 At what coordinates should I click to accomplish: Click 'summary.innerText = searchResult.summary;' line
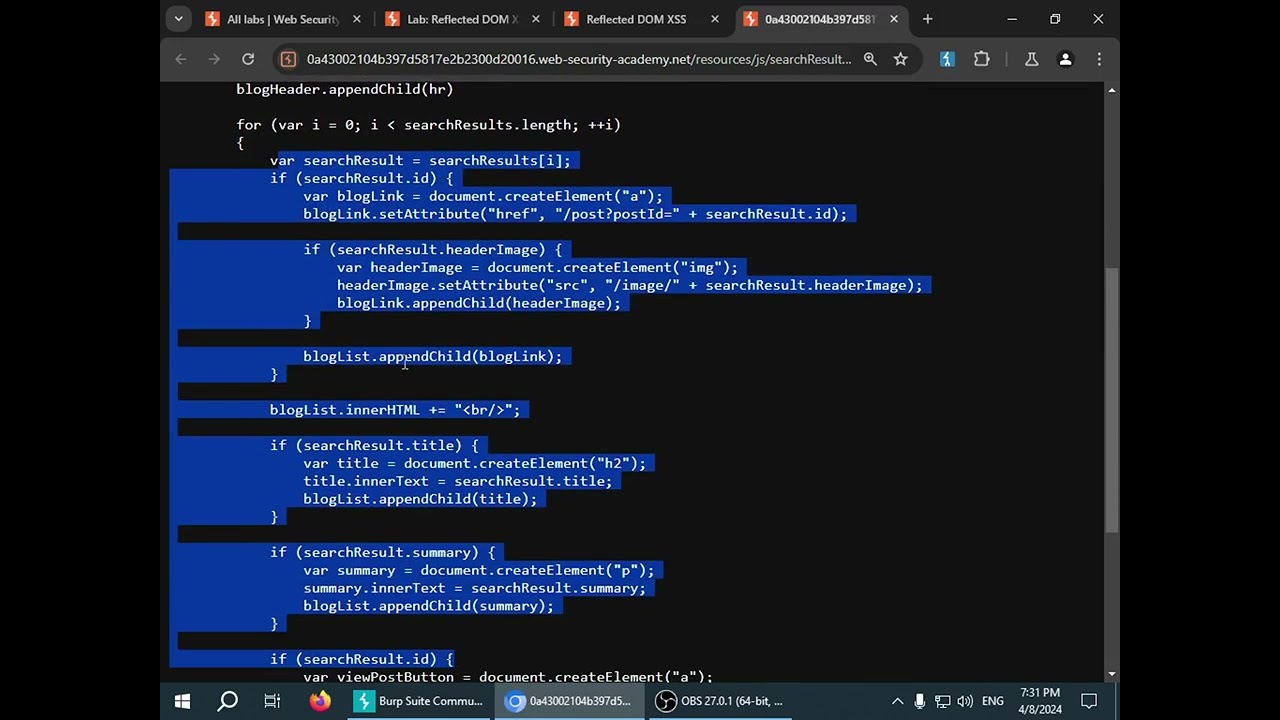click(x=475, y=588)
